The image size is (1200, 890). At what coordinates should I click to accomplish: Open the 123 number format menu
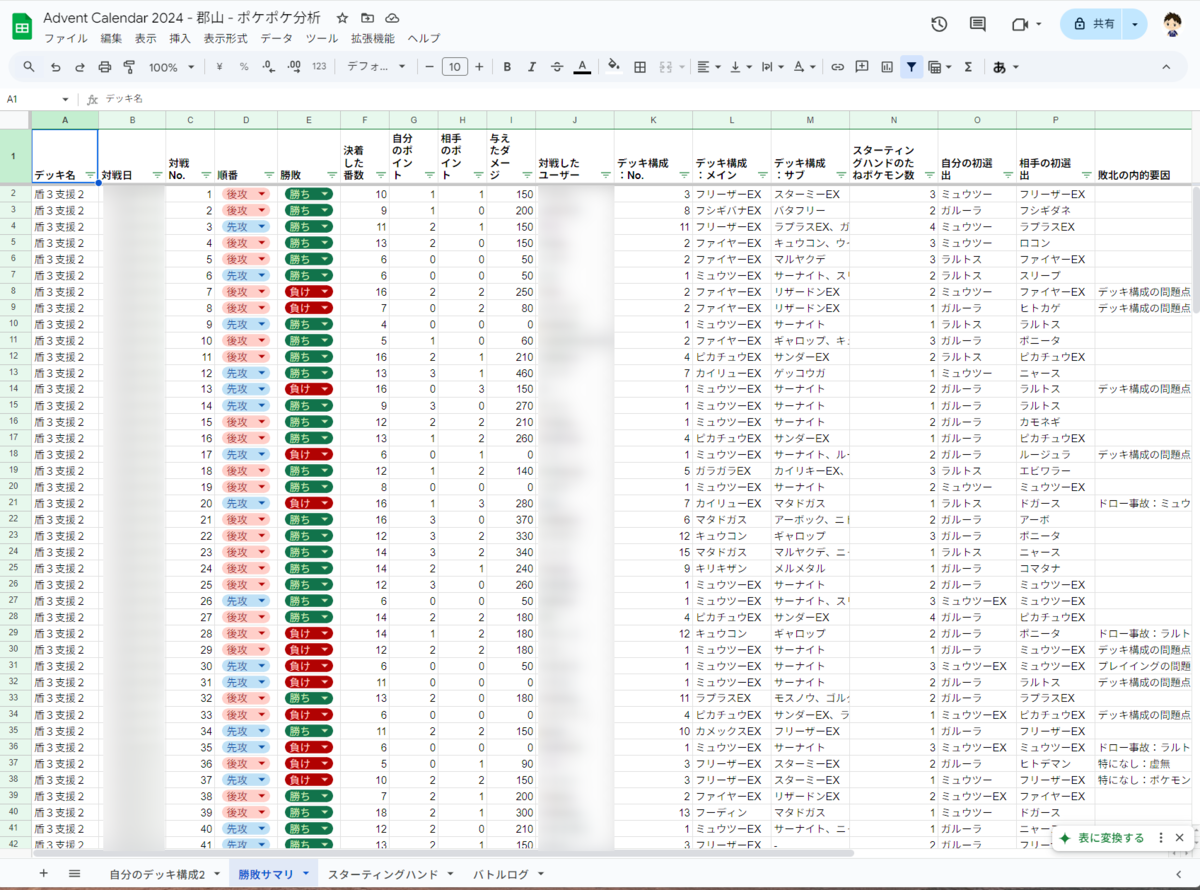point(319,67)
